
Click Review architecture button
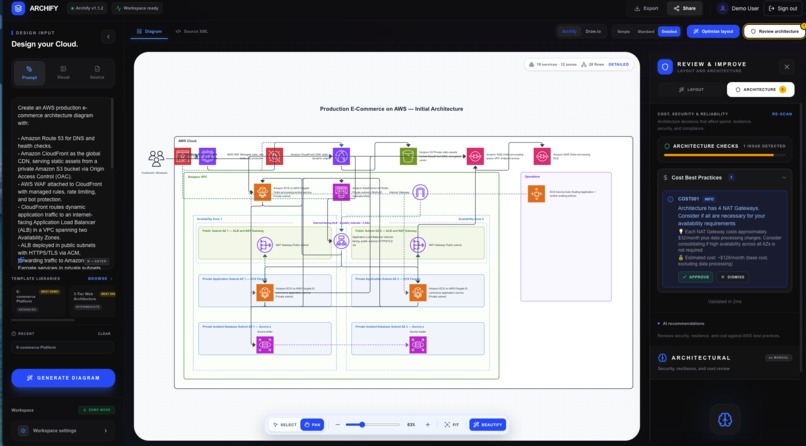coord(774,31)
